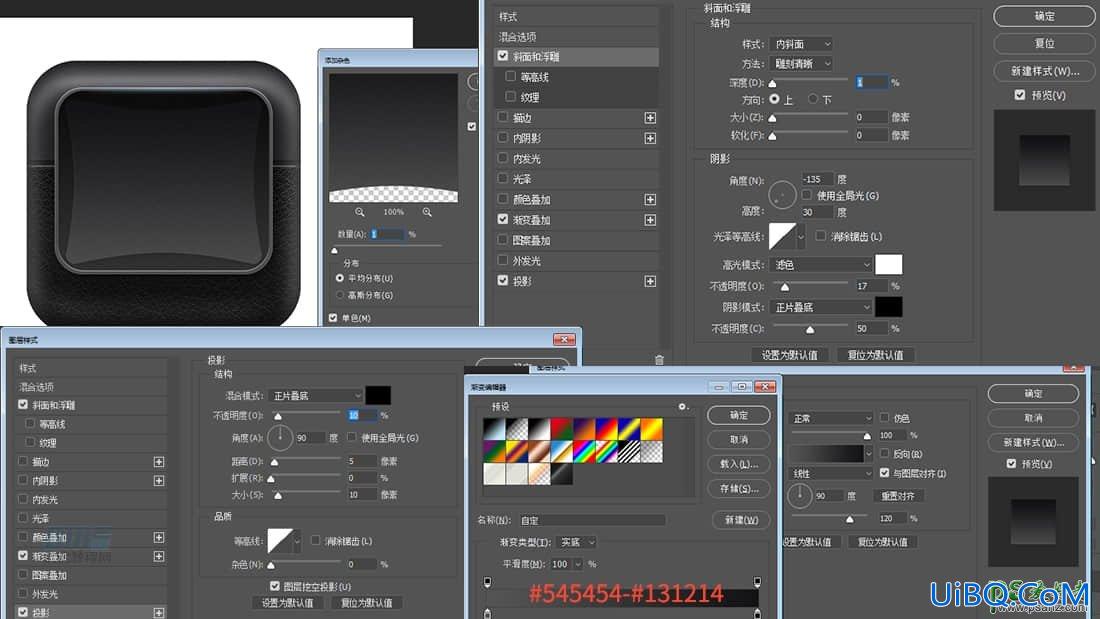
Task: Open 线性 style dropdown in Gradient Overlay
Action: [x=831, y=474]
